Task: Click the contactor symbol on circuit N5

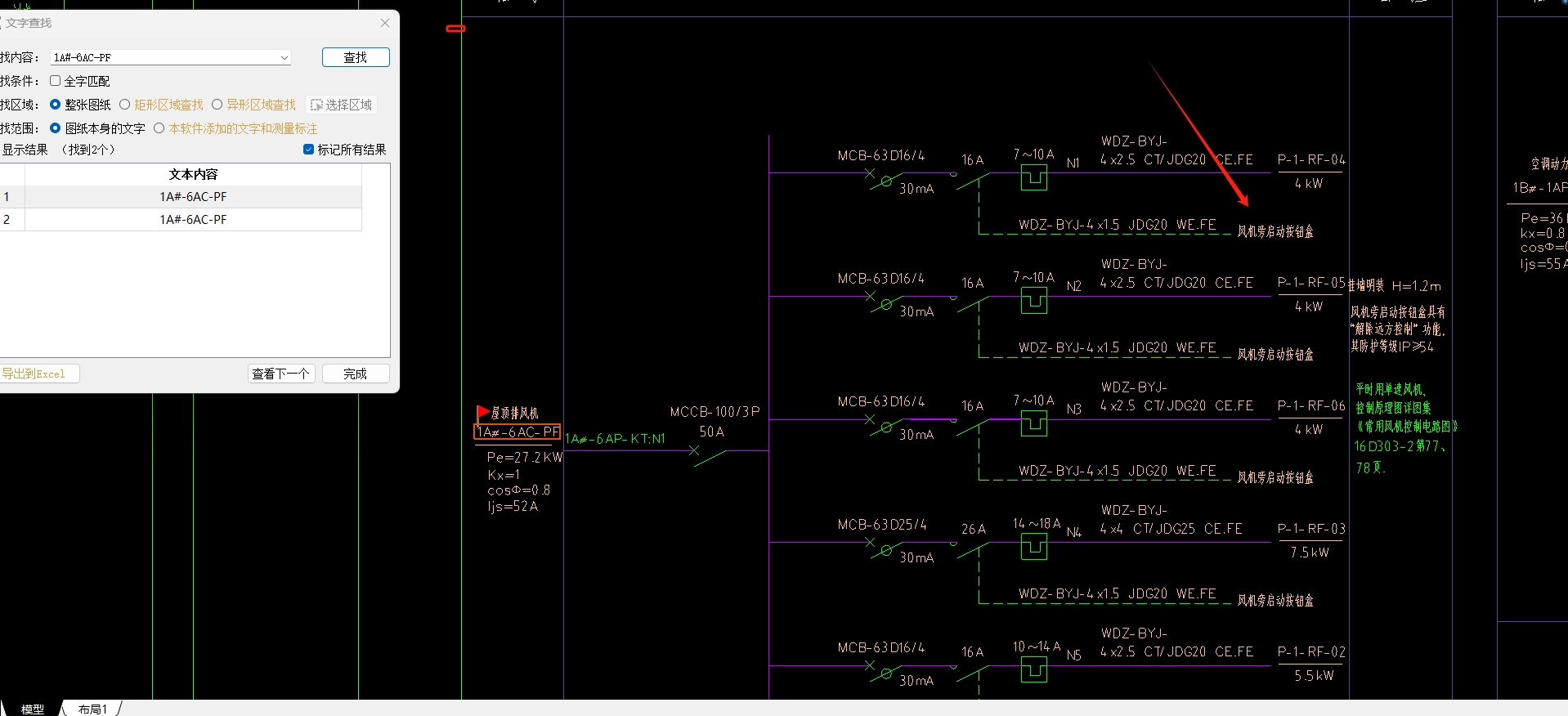Action: pyautogui.click(x=1034, y=670)
